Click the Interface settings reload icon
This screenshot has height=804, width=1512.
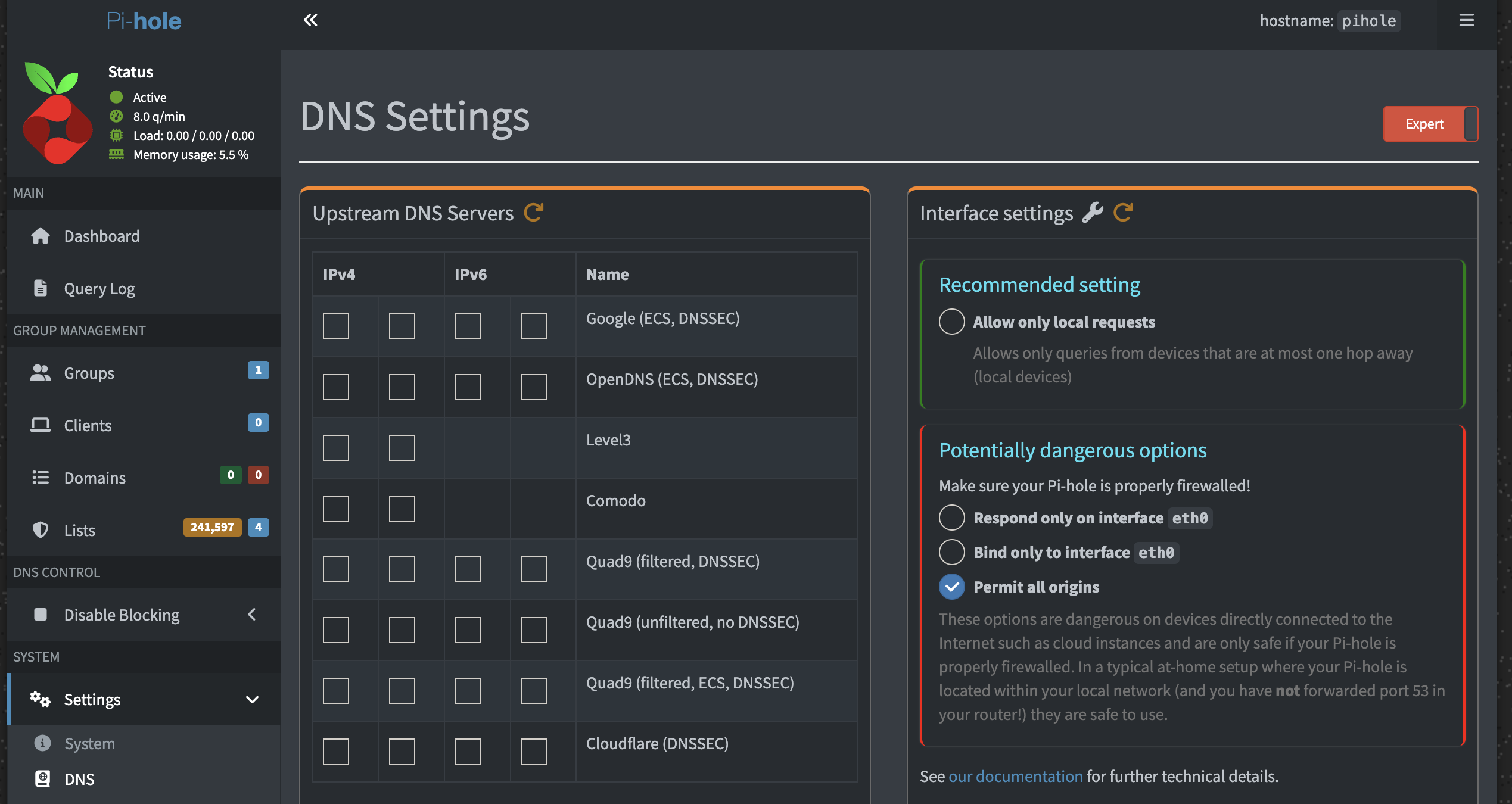(x=1123, y=213)
